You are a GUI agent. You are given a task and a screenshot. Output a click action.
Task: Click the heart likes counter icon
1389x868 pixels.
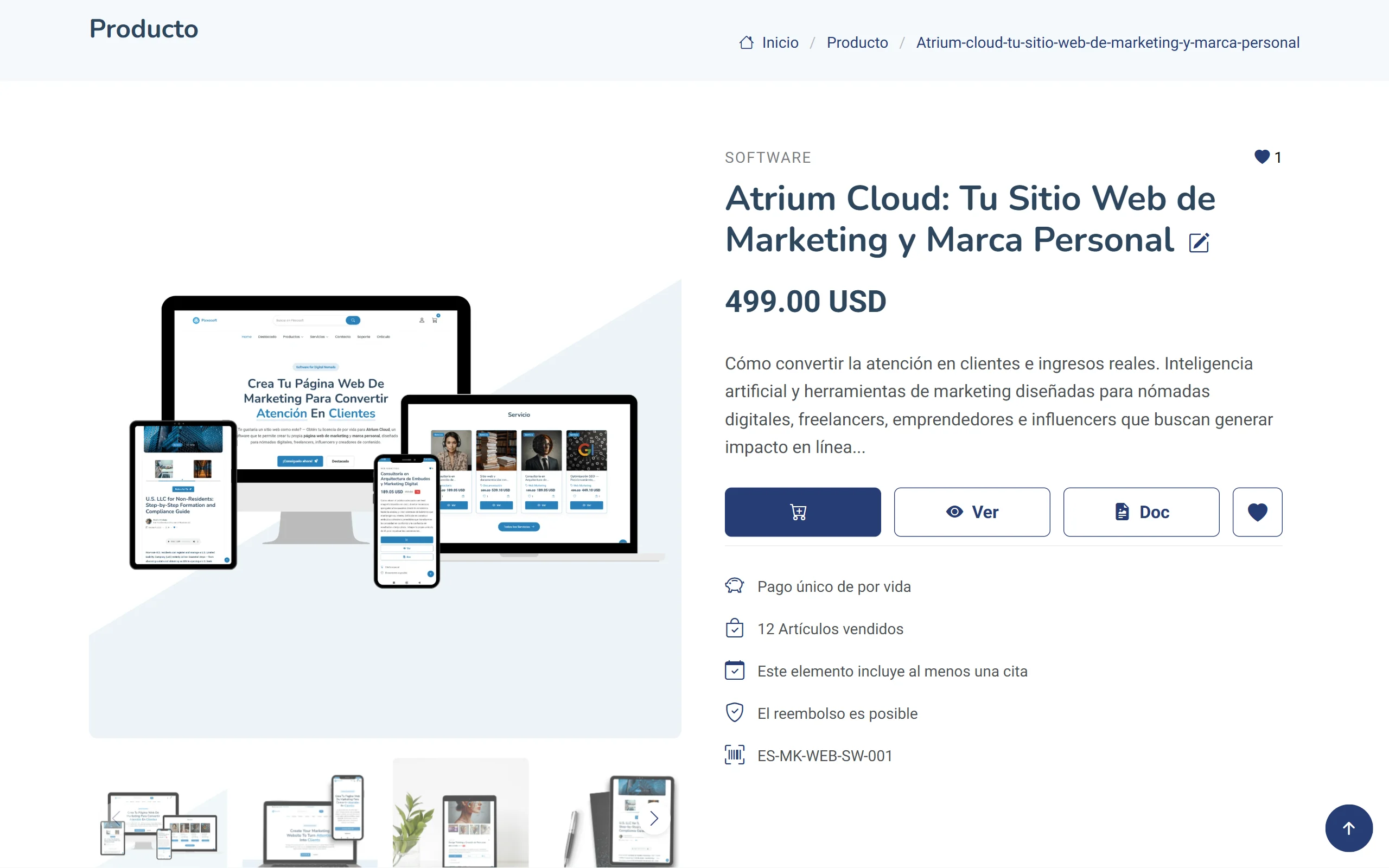1261,157
